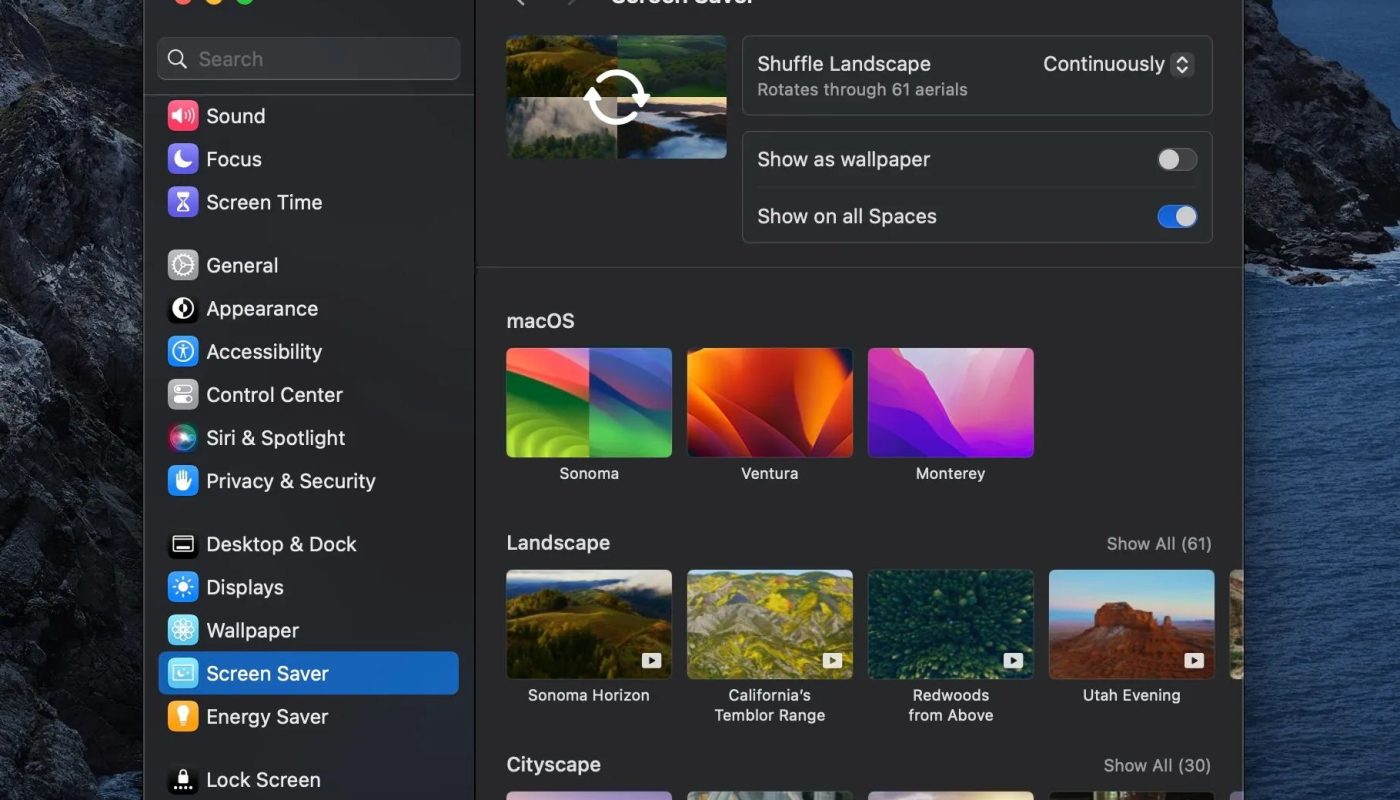
Task: Click the Lock Screen padlock icon
Action: pos(183,780)
